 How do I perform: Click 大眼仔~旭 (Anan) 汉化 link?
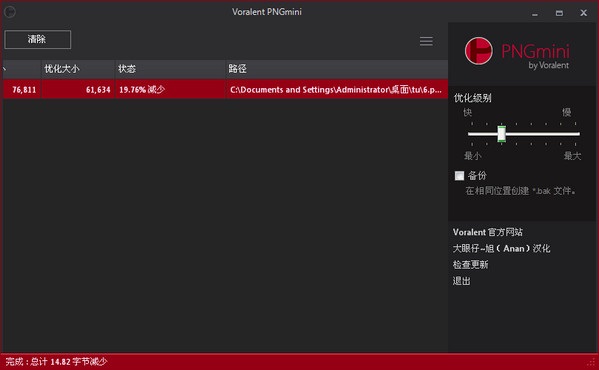coord(501,249)
